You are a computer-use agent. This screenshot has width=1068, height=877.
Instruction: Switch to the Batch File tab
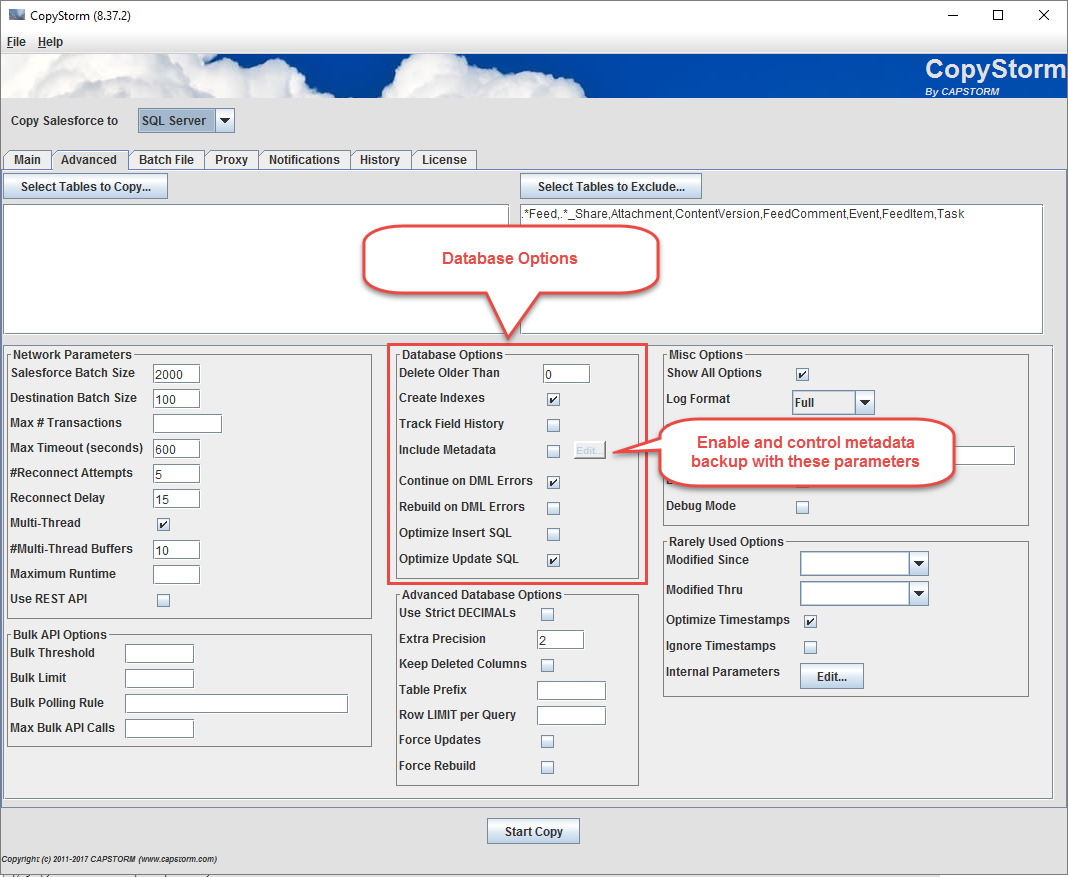166,160
